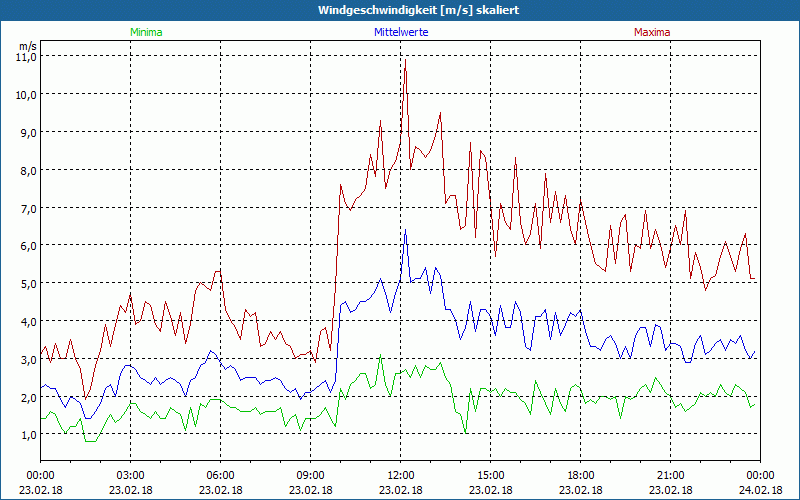Click the '6,0' y-axis value
Image resolution: width=800 pixels, height=500 pixels.
[x=28, y=246]
